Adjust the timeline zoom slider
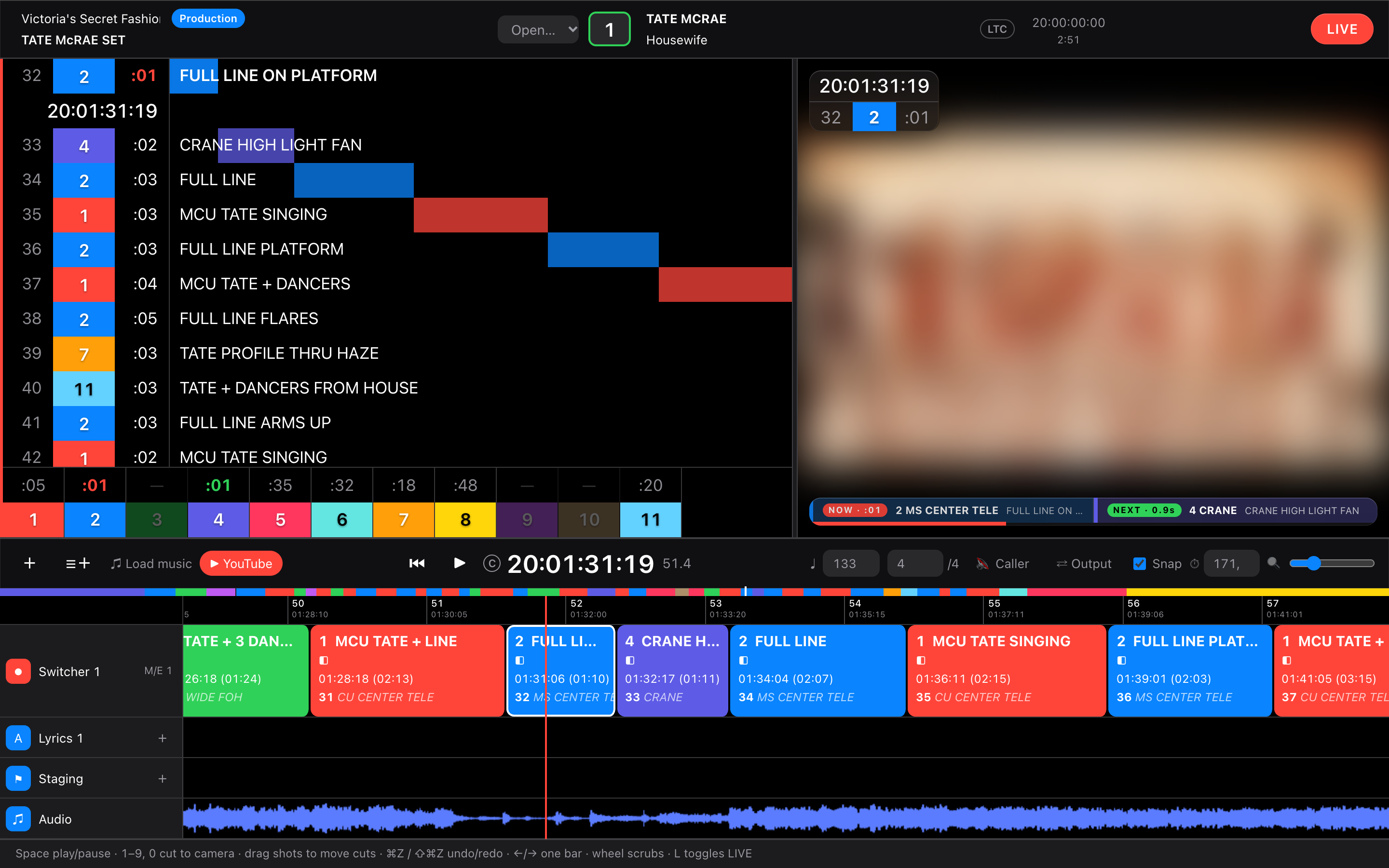The height and width of the screenshot is (868, 1389). [1332, 563]
